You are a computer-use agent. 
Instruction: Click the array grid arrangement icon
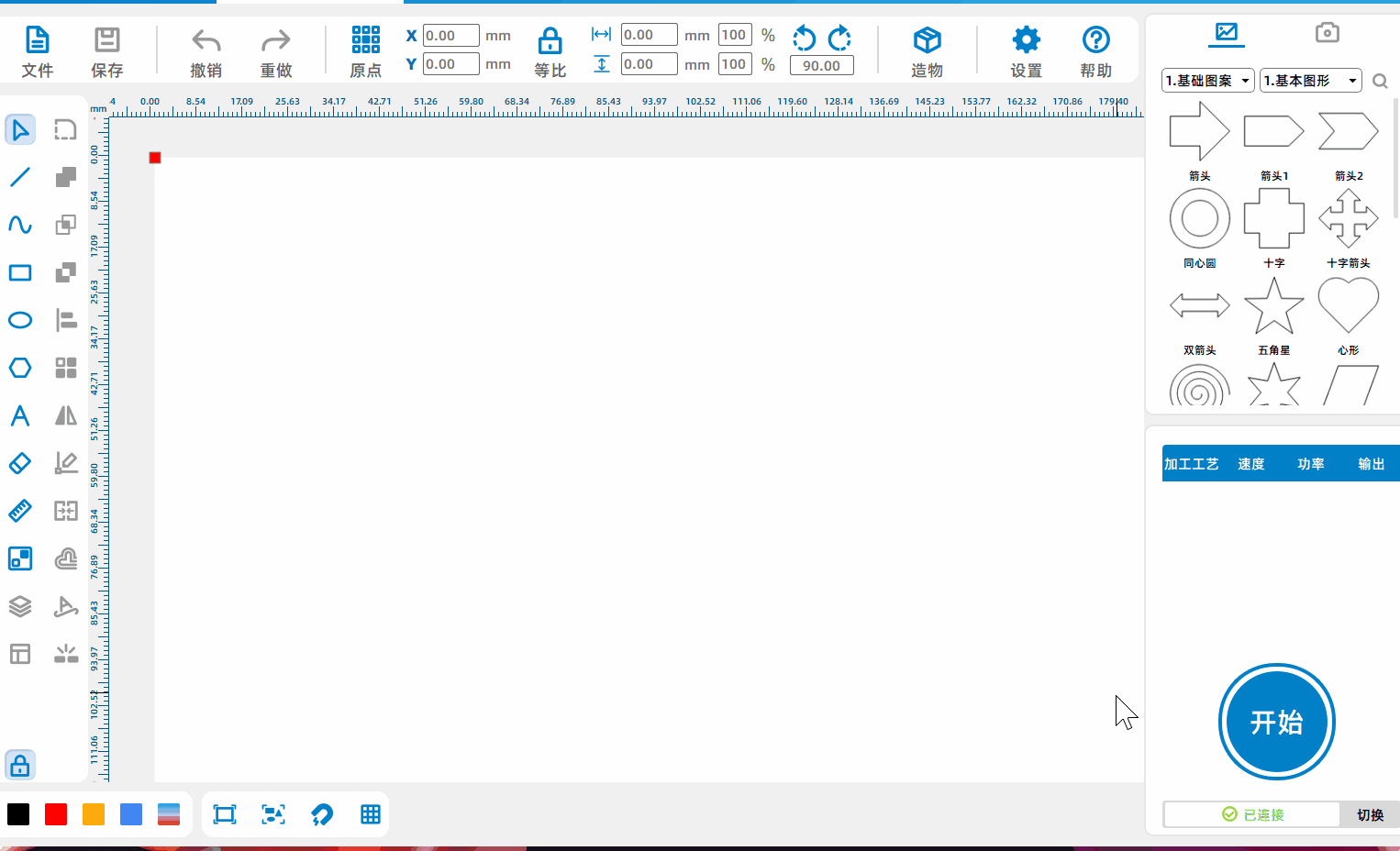(66, 368)
